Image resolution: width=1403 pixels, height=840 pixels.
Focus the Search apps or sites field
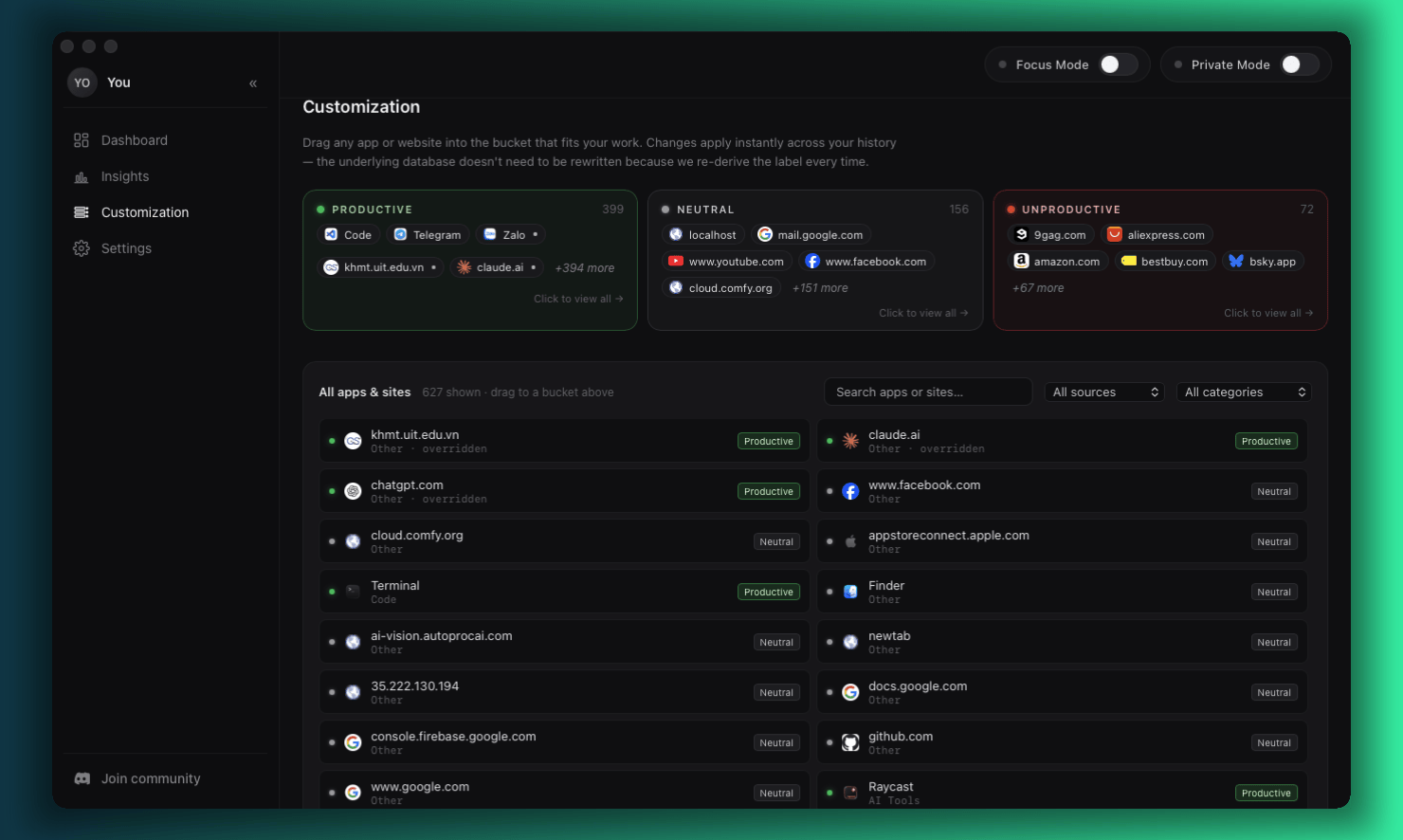point(928,393)
